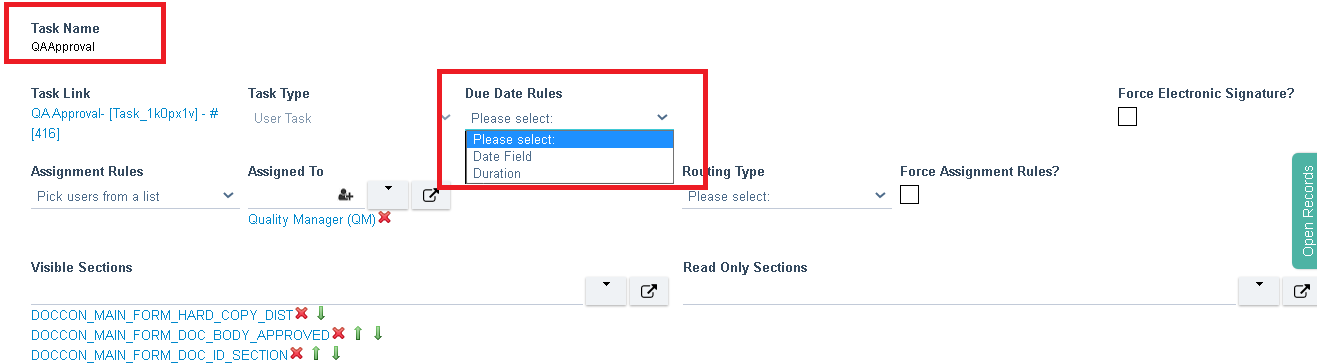
Task: Open the Assignment Rules dropdown
Action: (134, 196)
